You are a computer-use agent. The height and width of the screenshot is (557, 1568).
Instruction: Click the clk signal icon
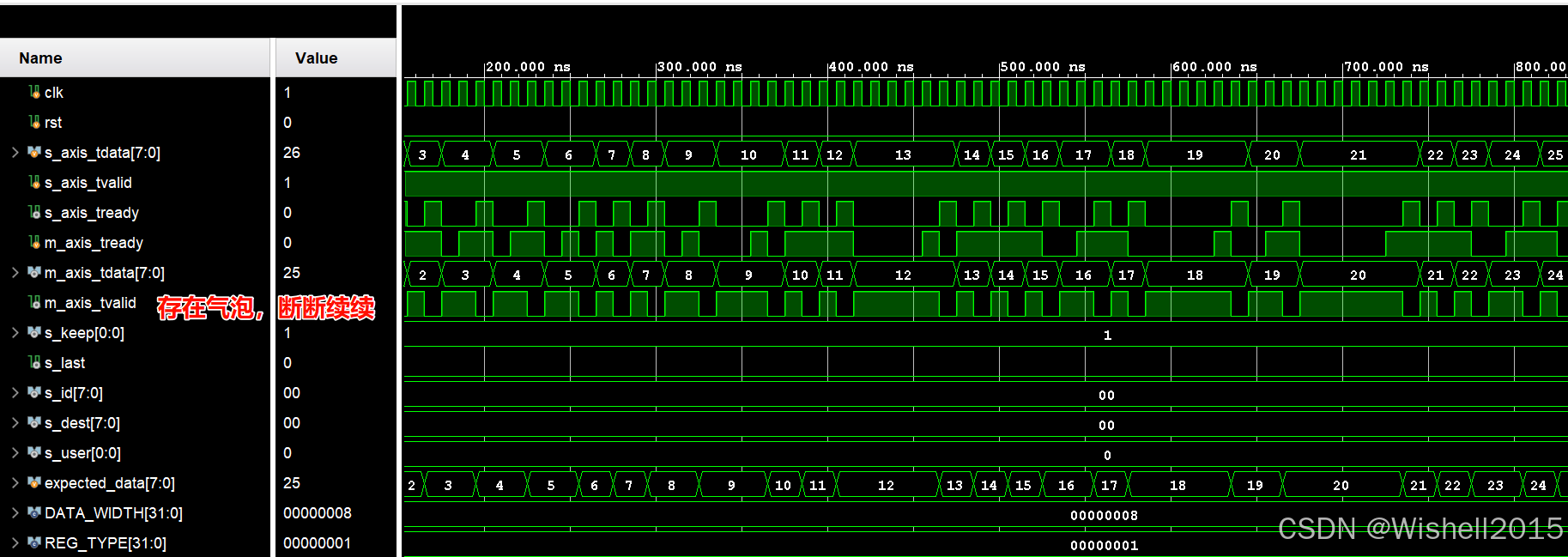coord(34,92)
